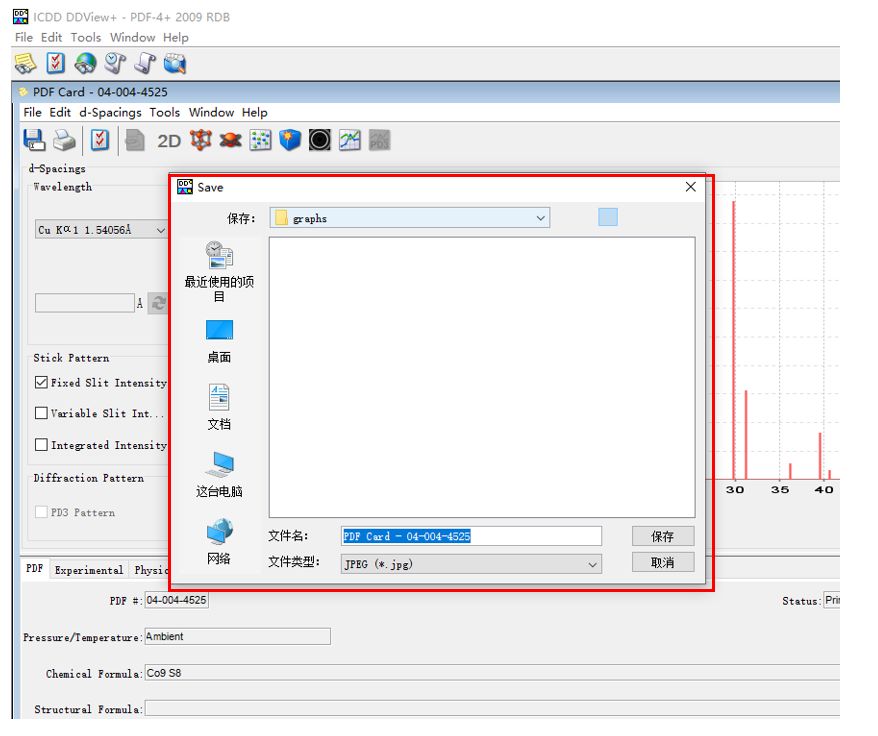Open the checkmark preferences icon in PDF Card toolbar
878x736 pixels.
[x=100, y=140]
